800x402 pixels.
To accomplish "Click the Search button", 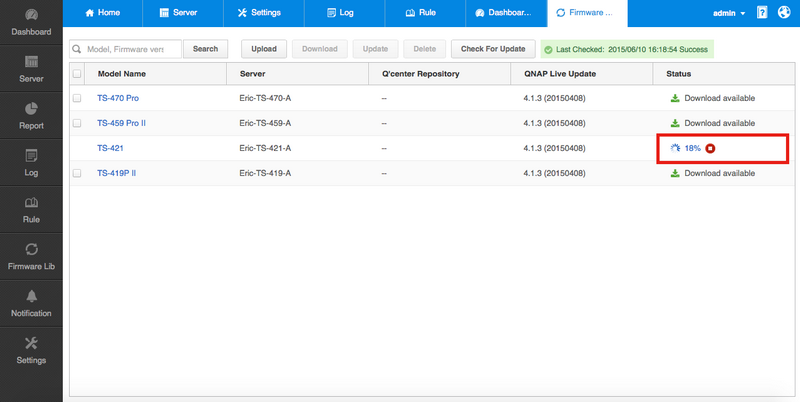I will [206, 49].
